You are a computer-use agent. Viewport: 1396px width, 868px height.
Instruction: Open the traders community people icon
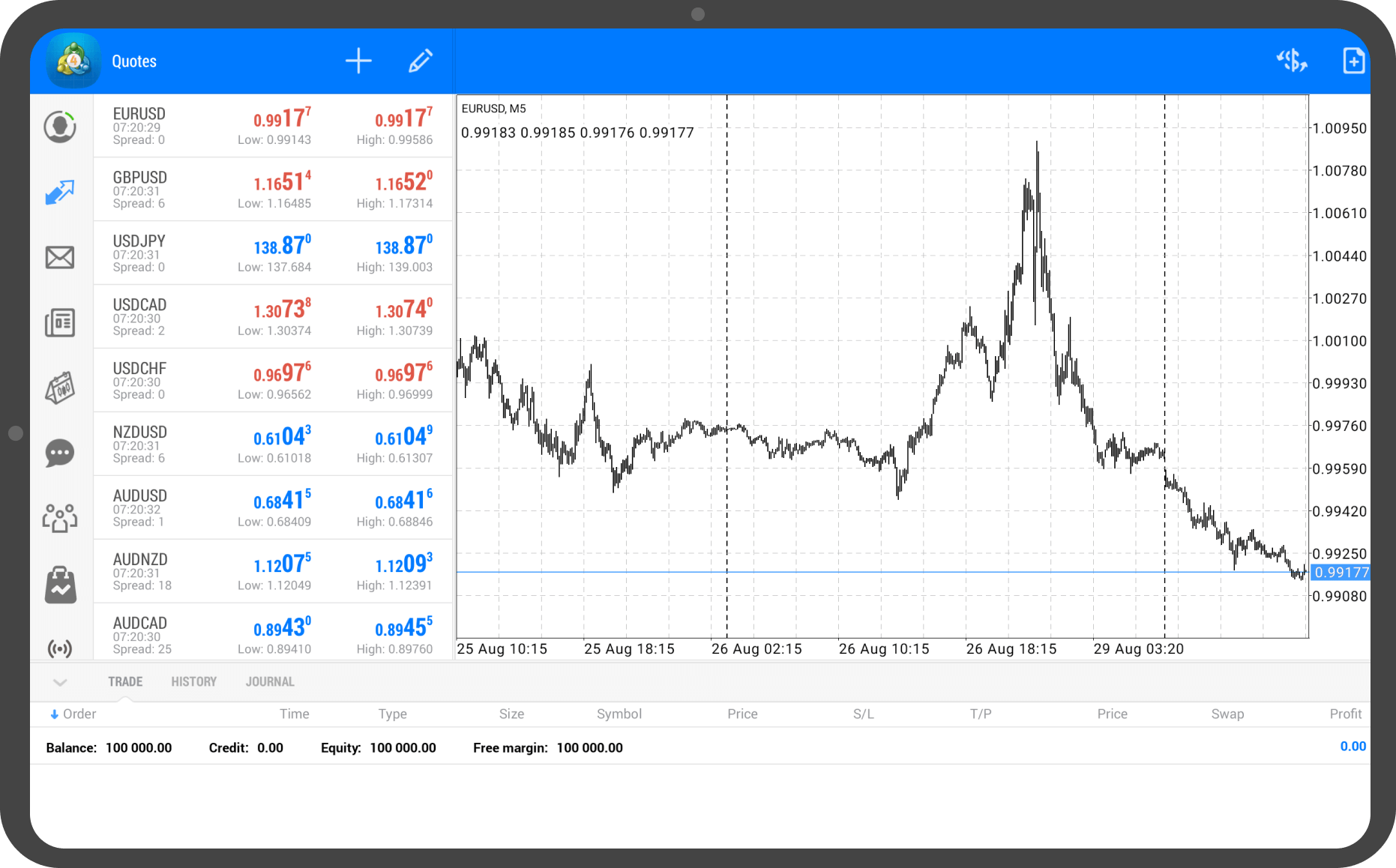click(x=60, y=518)
